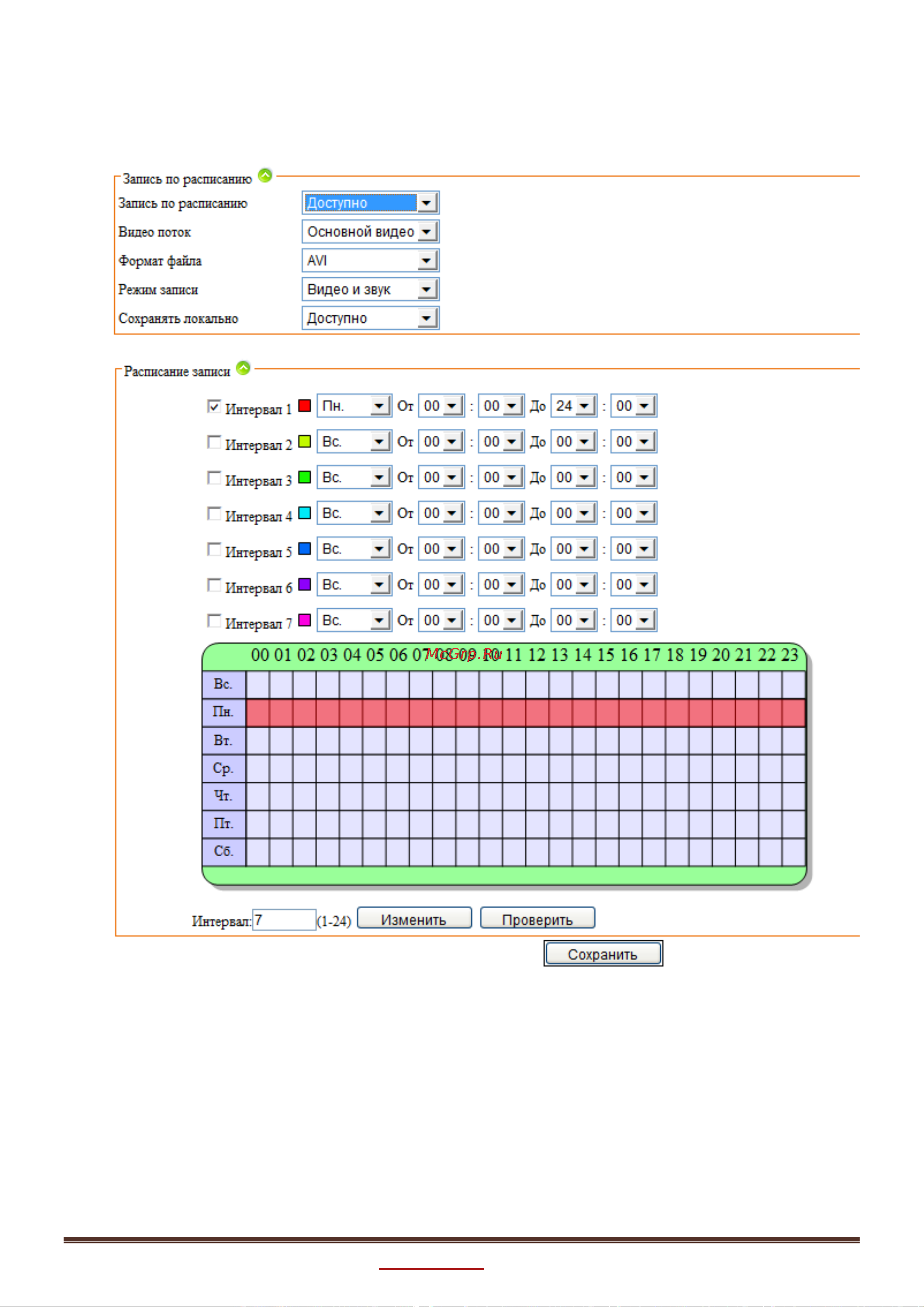The width and height of the screenshot is (924, 1307).
Task: Click the Пт. row label in schedule grid
Action: pos(224,824)
